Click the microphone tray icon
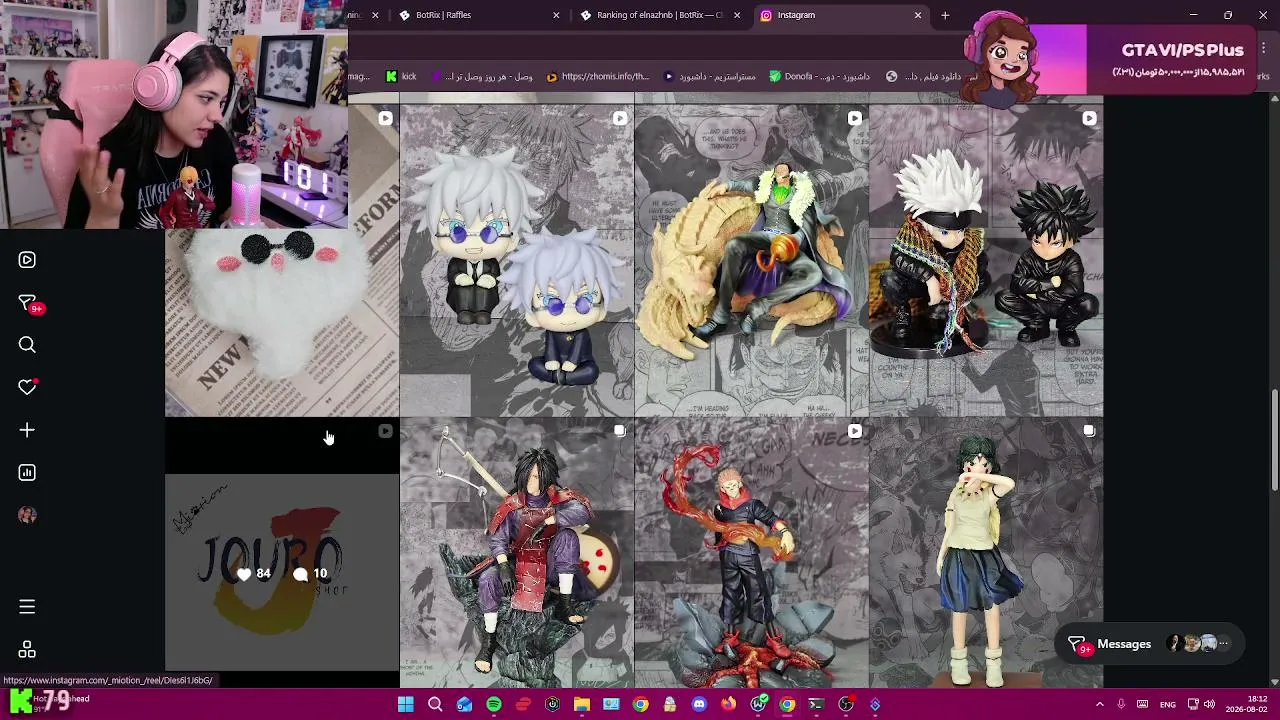Screen dimensions: 1280x720 pyautogui.click(x=1121, y=704)
